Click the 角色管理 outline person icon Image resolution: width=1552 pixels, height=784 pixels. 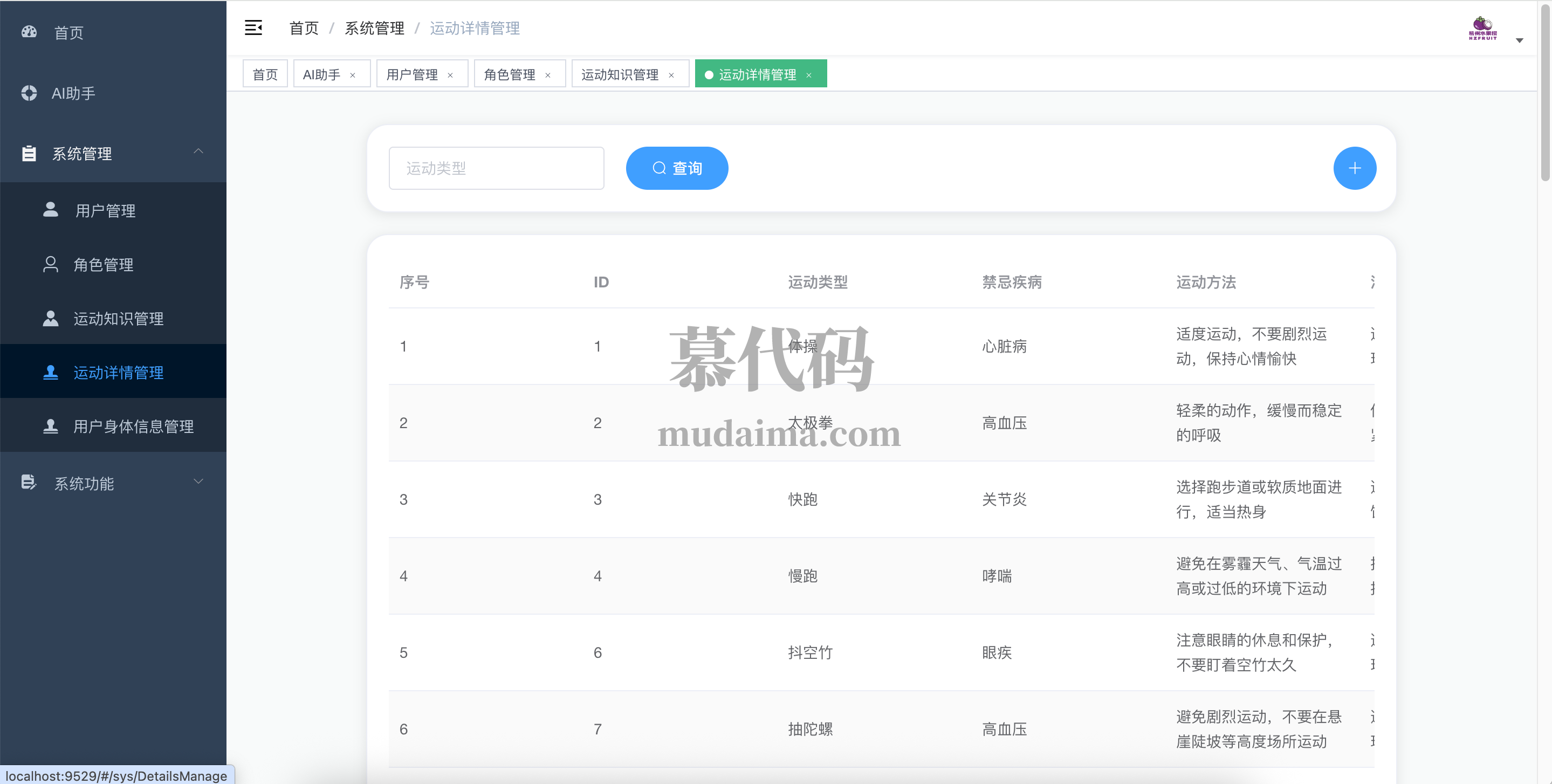point(51,264)
